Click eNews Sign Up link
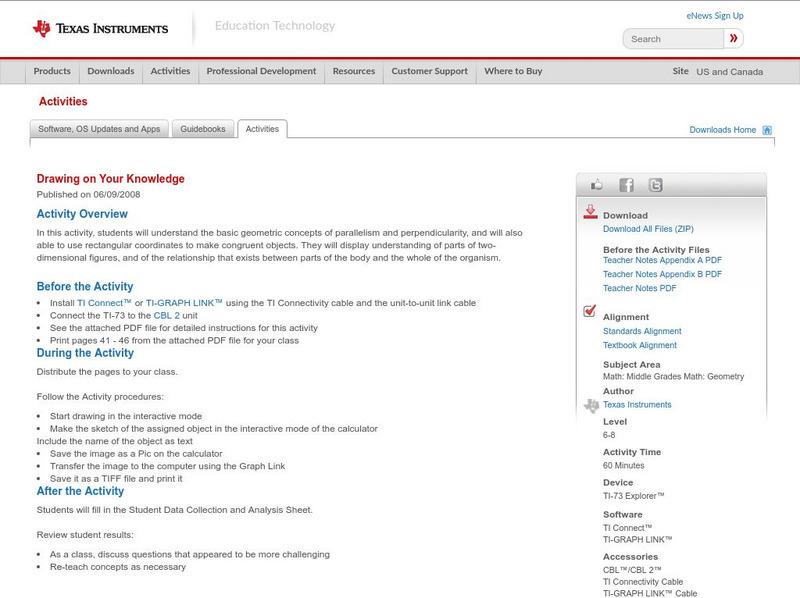 tap(715, 16)
